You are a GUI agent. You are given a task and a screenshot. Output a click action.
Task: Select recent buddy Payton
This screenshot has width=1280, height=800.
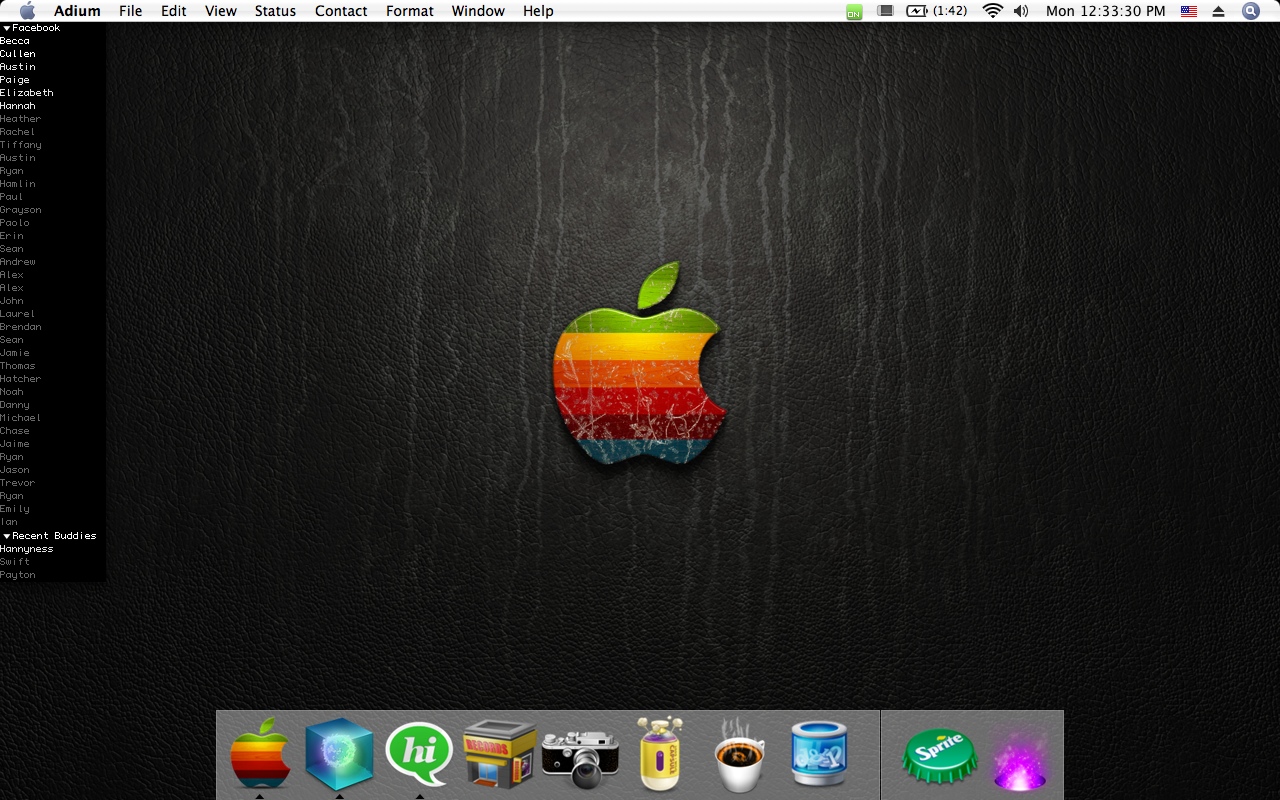(18, 575)
